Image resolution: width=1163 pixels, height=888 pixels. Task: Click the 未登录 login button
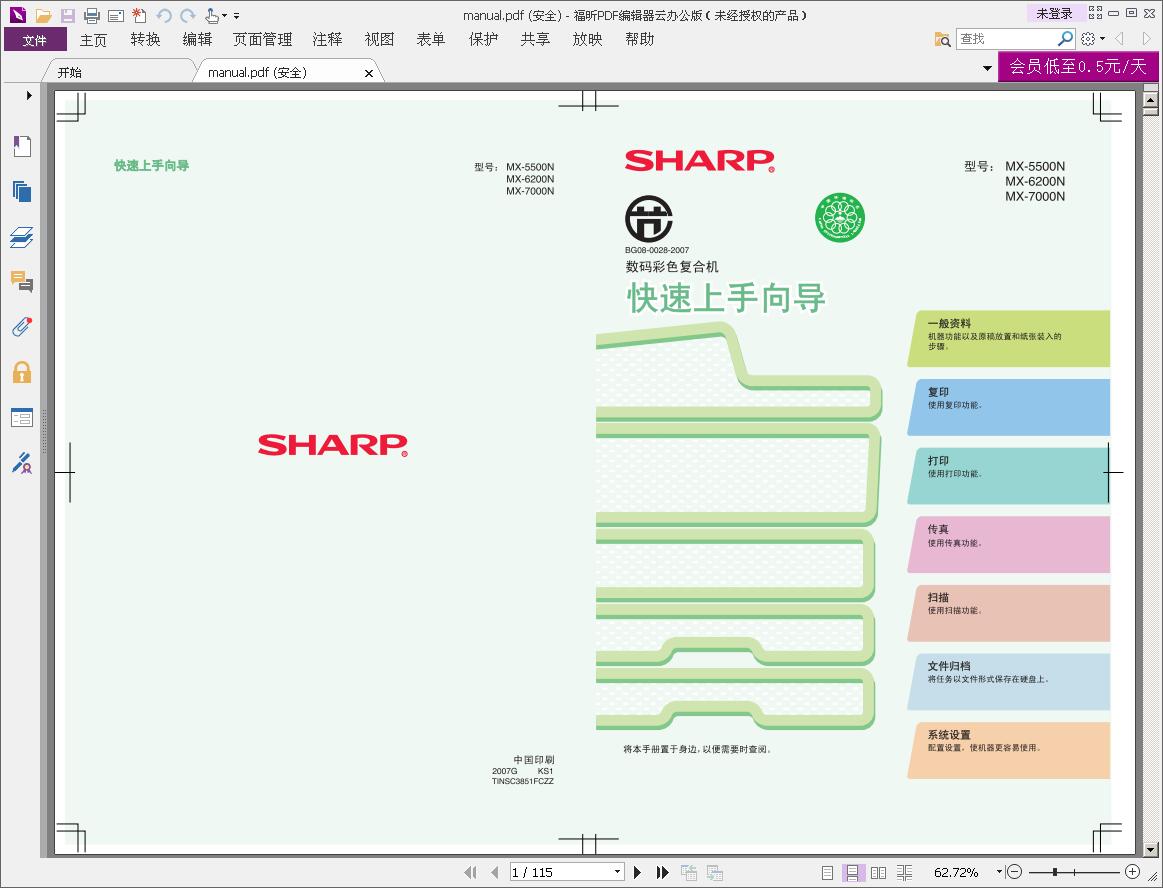[1055, 13]
